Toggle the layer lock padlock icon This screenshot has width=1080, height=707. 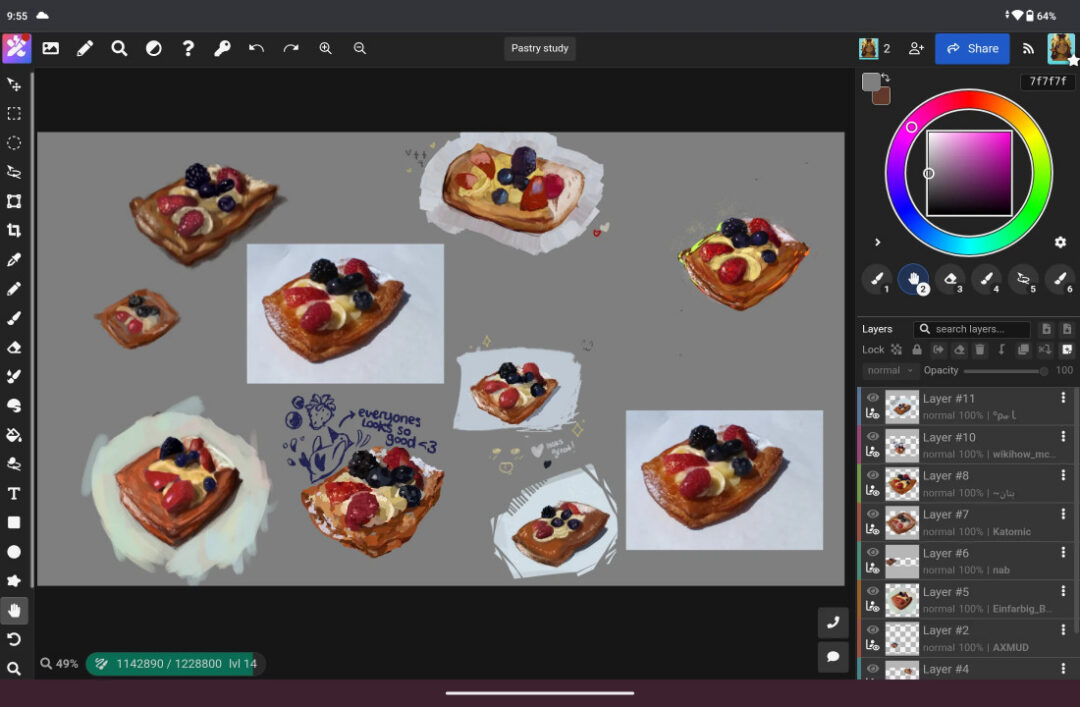[x=917, y=349]
